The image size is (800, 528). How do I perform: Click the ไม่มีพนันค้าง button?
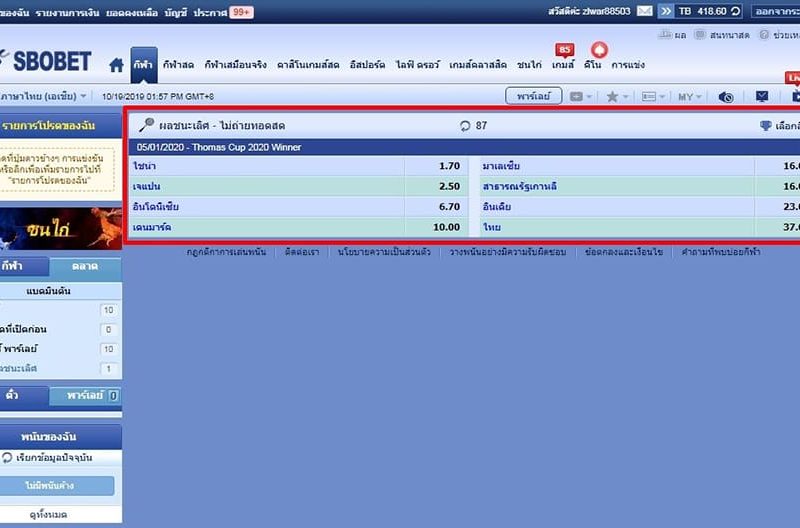tap(56, 486)
